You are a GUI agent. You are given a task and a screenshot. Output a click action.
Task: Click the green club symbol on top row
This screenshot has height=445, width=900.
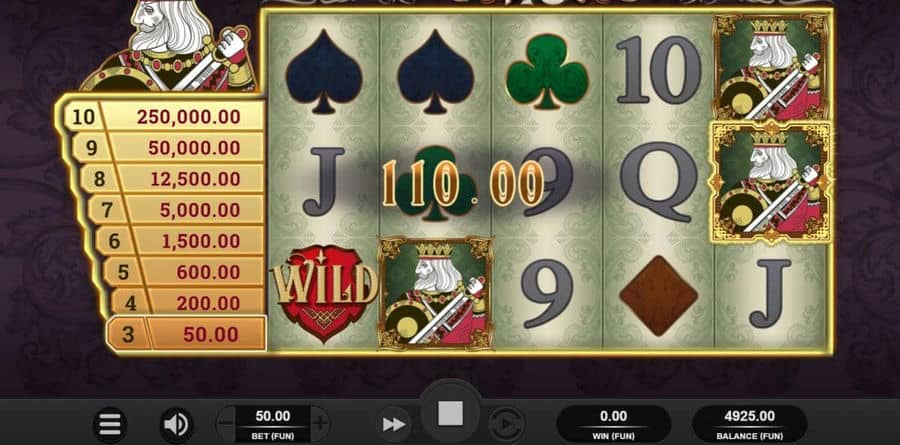click(x=547, y=72)
